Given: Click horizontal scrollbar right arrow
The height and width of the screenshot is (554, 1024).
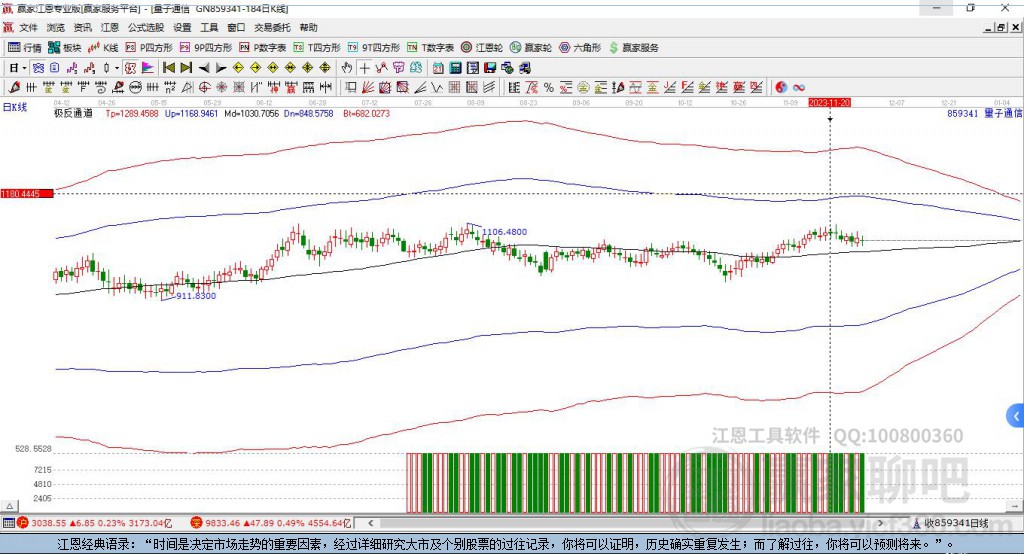Looking at the screenshot, I should click(x=880, y=523).
